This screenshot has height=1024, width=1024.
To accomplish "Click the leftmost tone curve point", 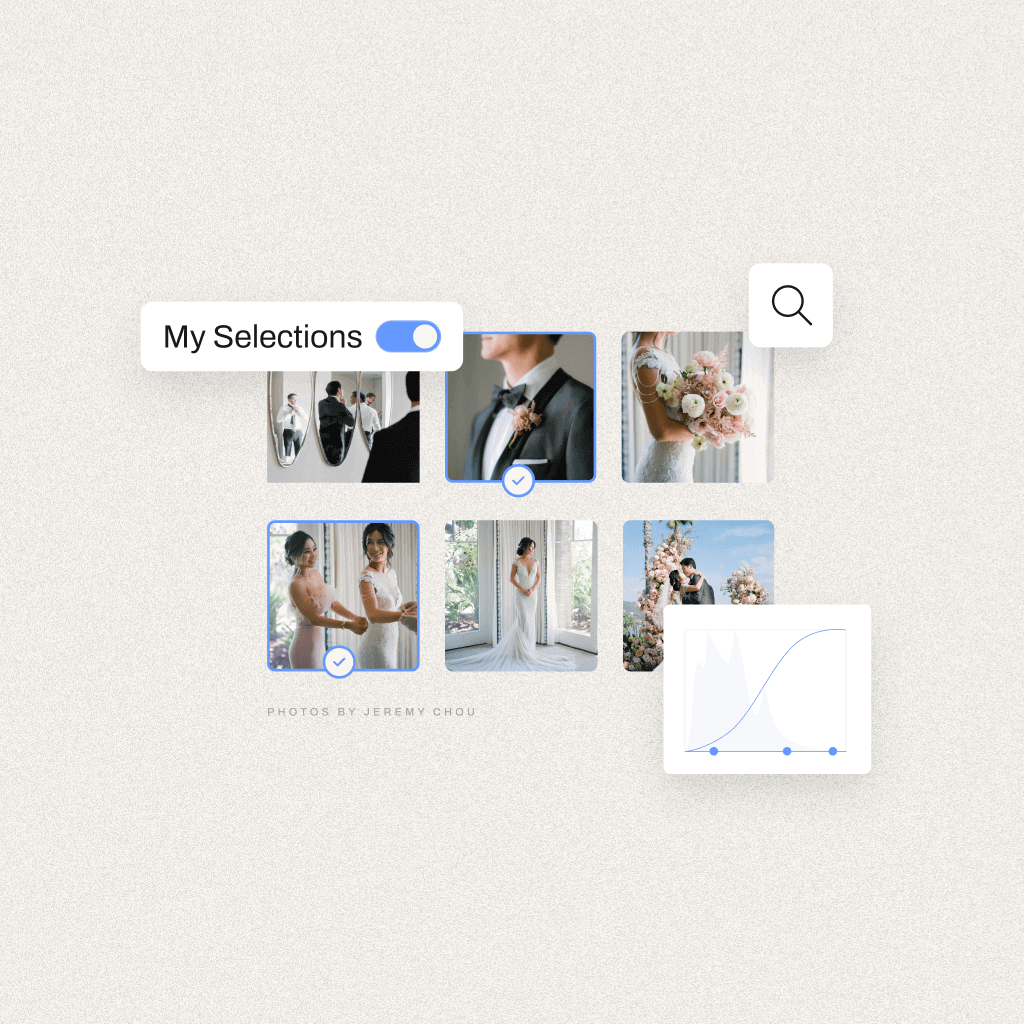I will point(714,752).
